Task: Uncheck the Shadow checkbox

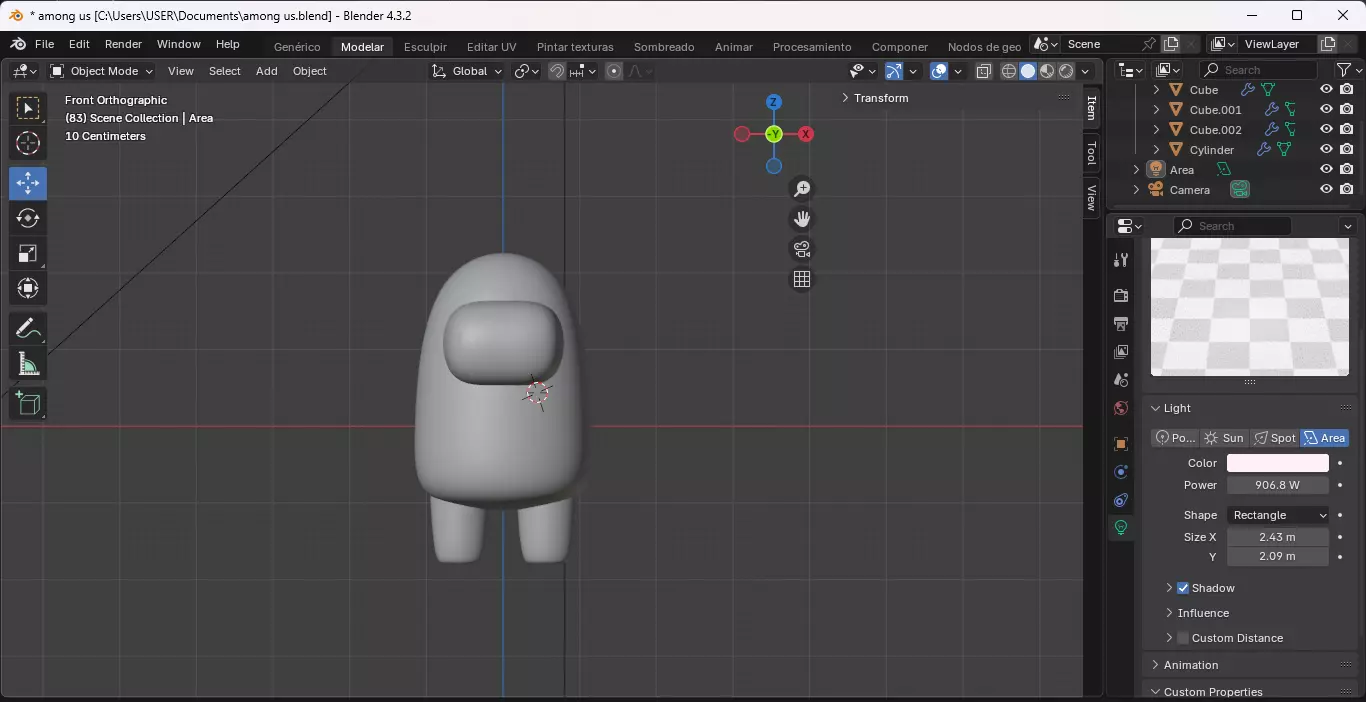Action: click(x=1183, y=588)
